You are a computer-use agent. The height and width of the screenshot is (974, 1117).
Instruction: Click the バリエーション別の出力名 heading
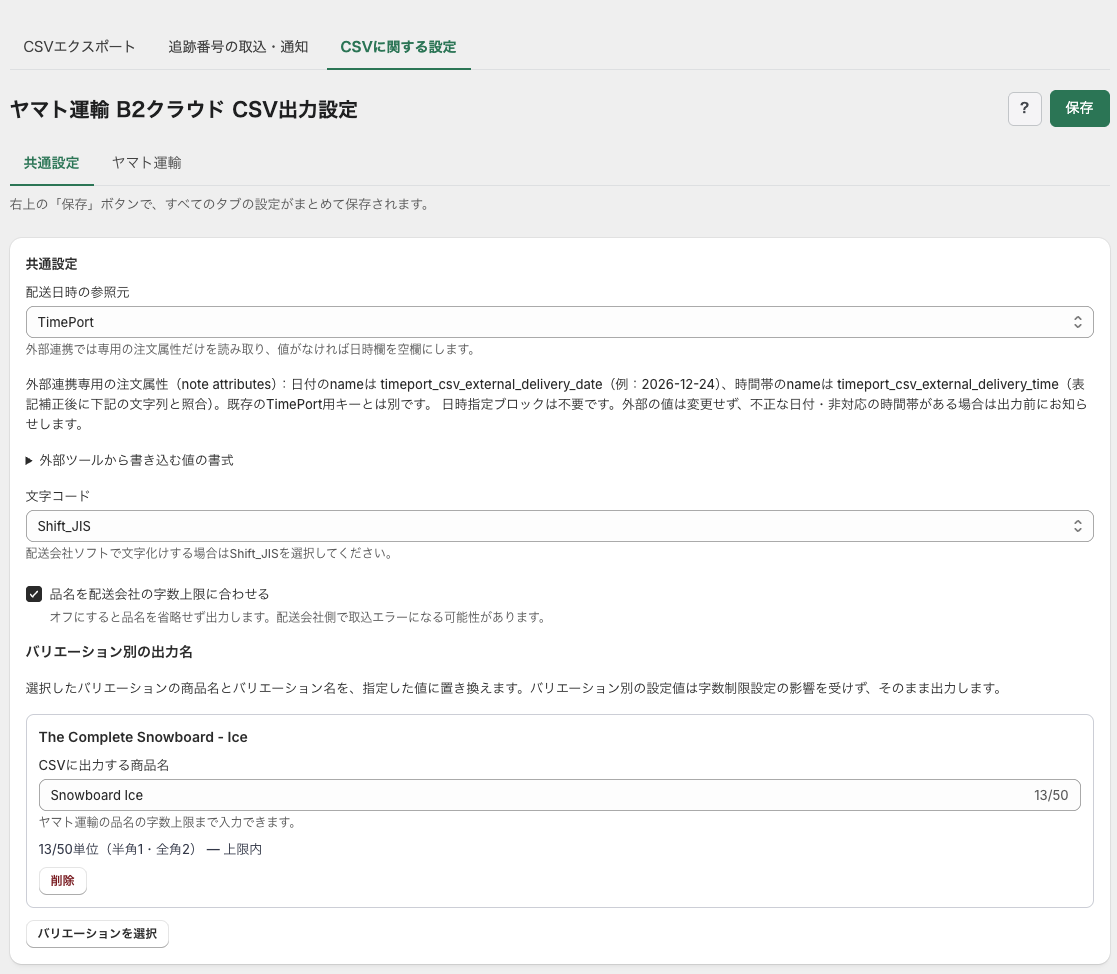109,652
